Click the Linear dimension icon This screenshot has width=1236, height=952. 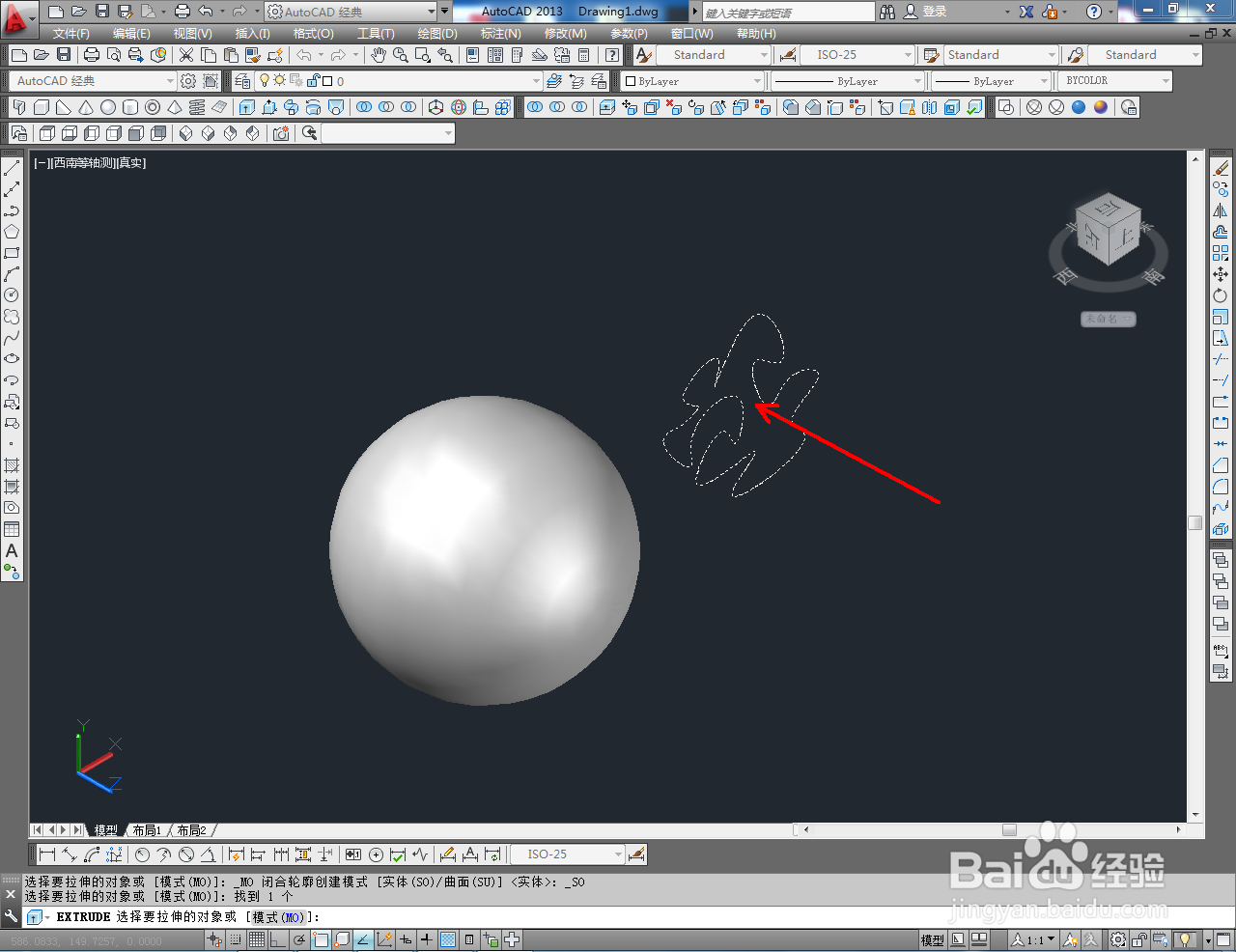45,854
